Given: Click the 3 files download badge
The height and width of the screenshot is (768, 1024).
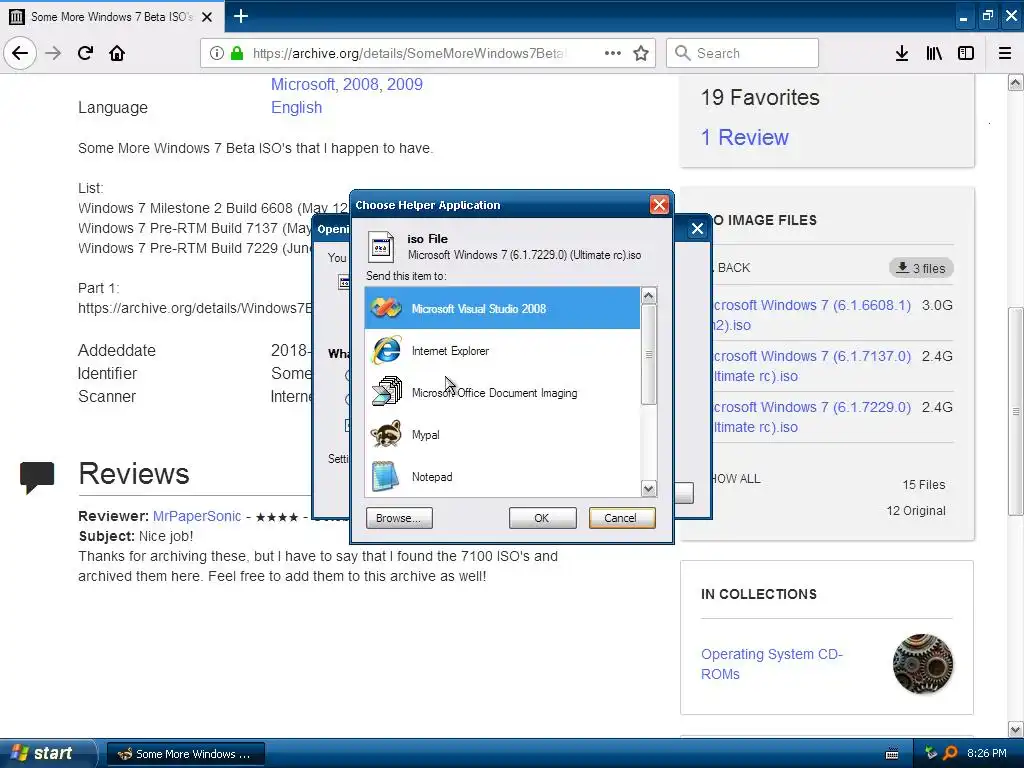Looking at the screenshot, I should point(921,268).
